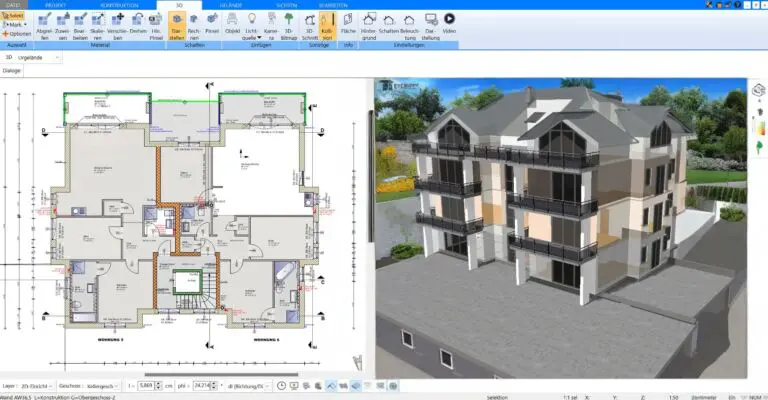Select the Skalieren material tool
This screenshot has width=768, height=400.
point(96,20)
